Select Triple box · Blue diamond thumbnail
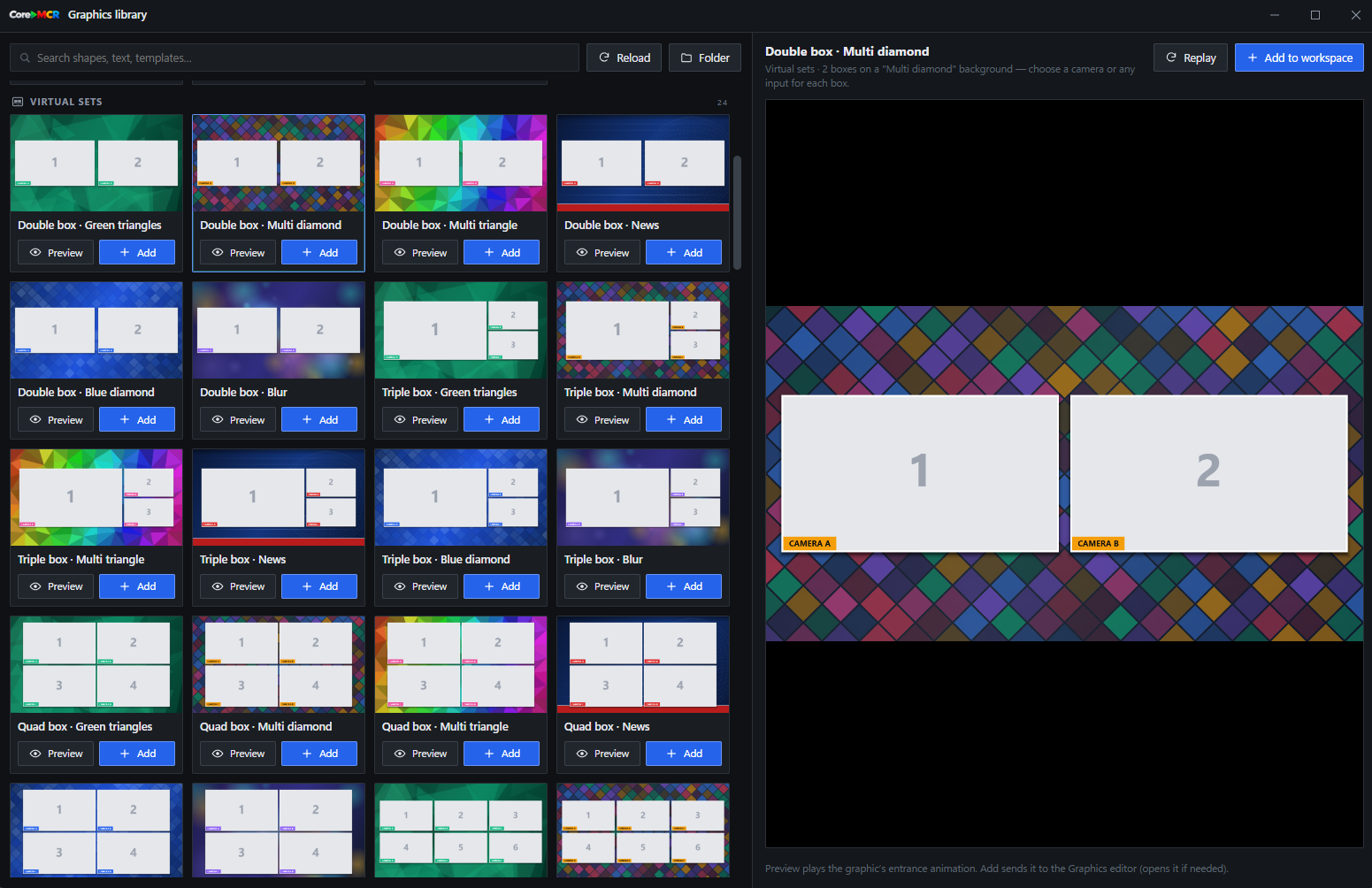The height and width of the screenshot is (888, 1372). 461,497
